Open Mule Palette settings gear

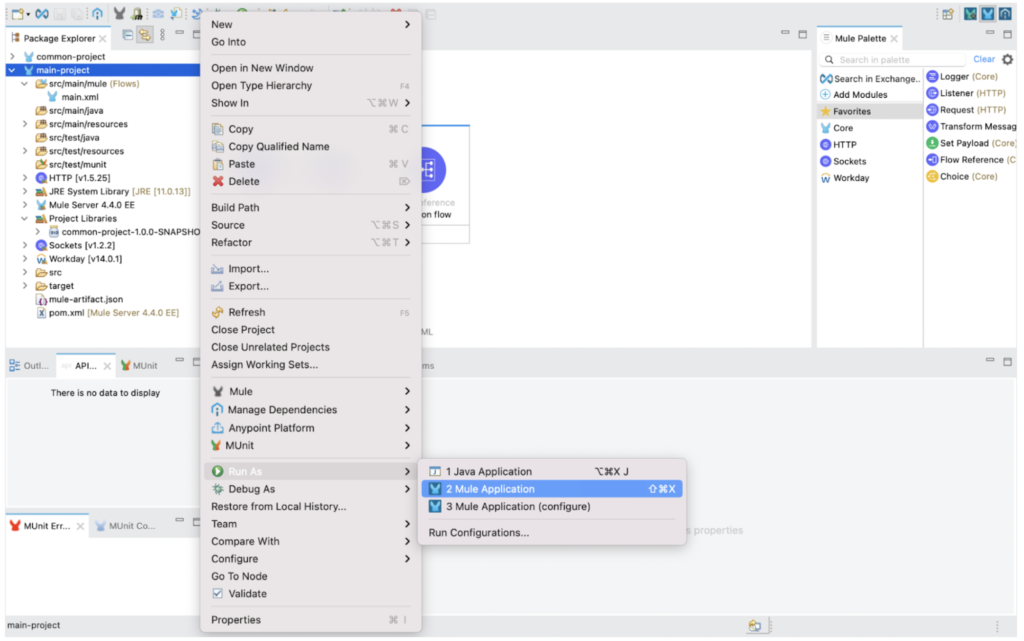[1007, 60]
